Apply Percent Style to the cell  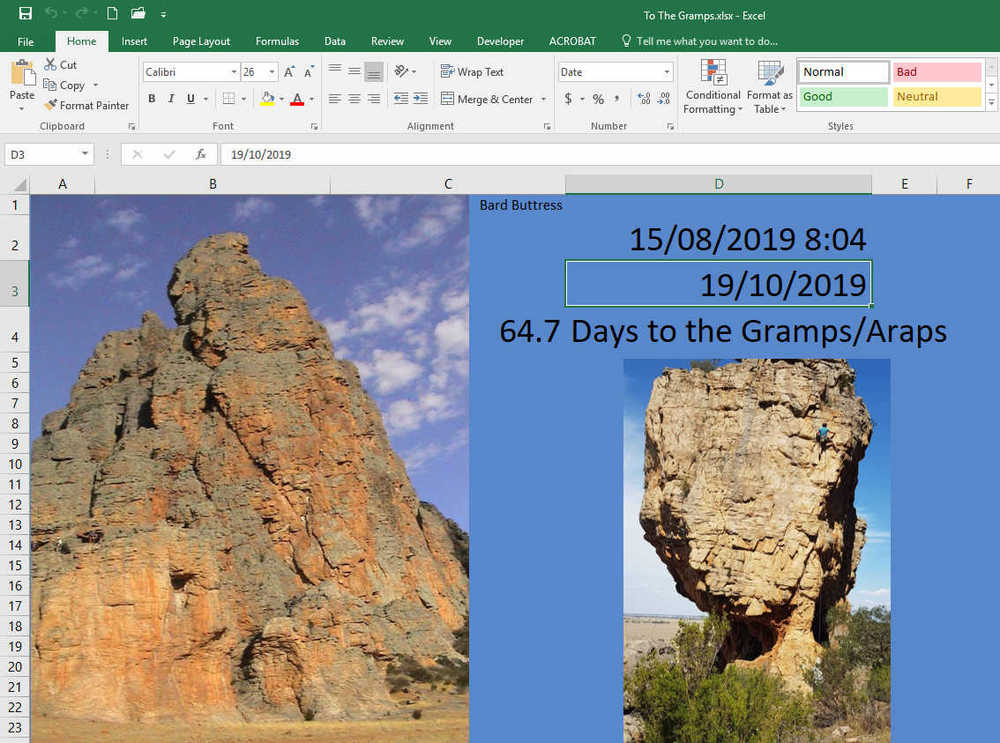pyautogui.click(x=598, y=99)
